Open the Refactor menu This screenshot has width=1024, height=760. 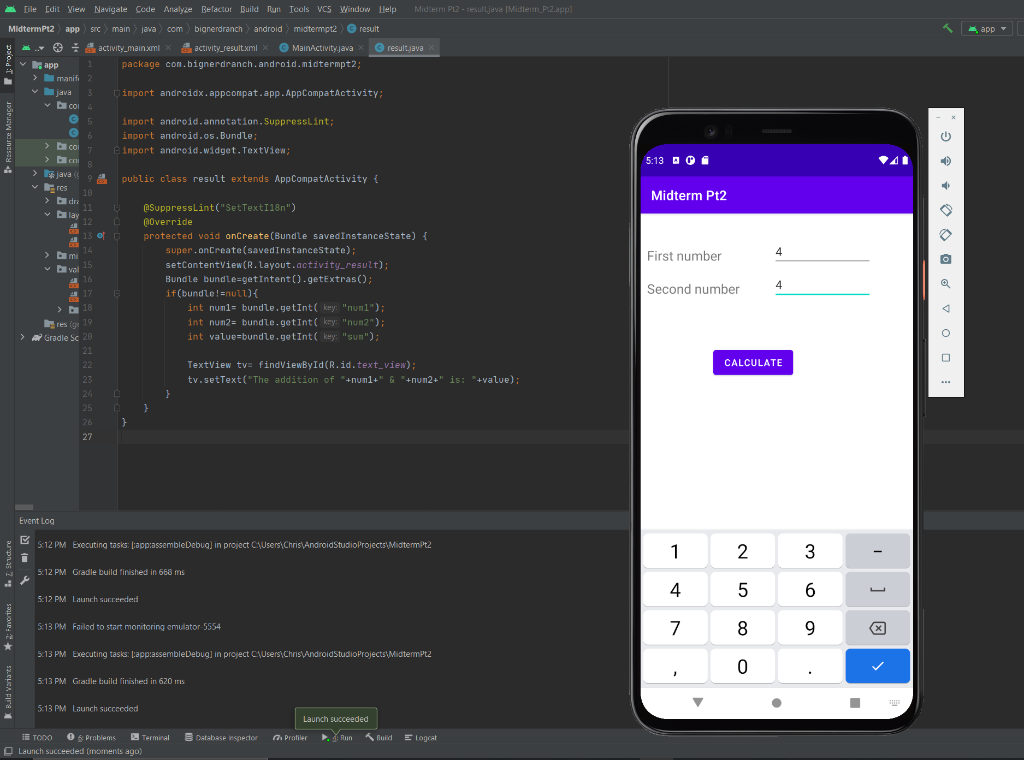point(216,9)
